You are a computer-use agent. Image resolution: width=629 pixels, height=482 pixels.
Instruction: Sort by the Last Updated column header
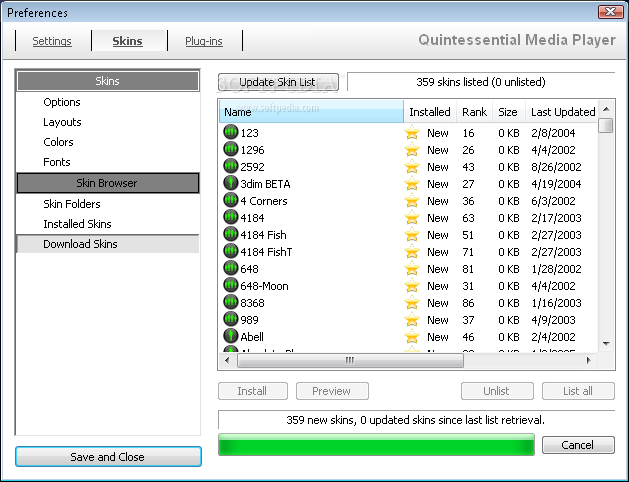click(x=562, y=111)
